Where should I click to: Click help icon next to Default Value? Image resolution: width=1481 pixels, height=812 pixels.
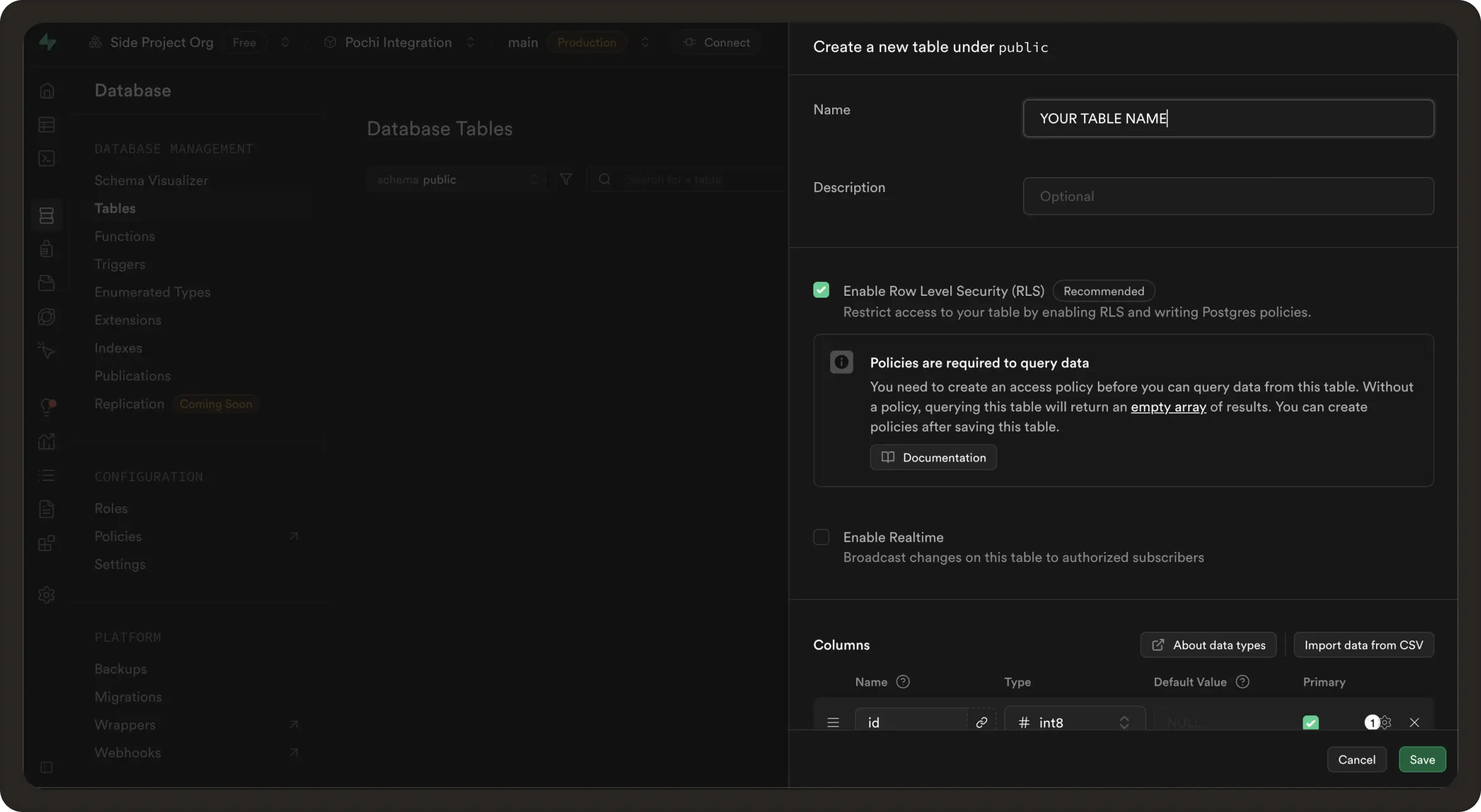pyautogui.click(x=1242, y=682)
